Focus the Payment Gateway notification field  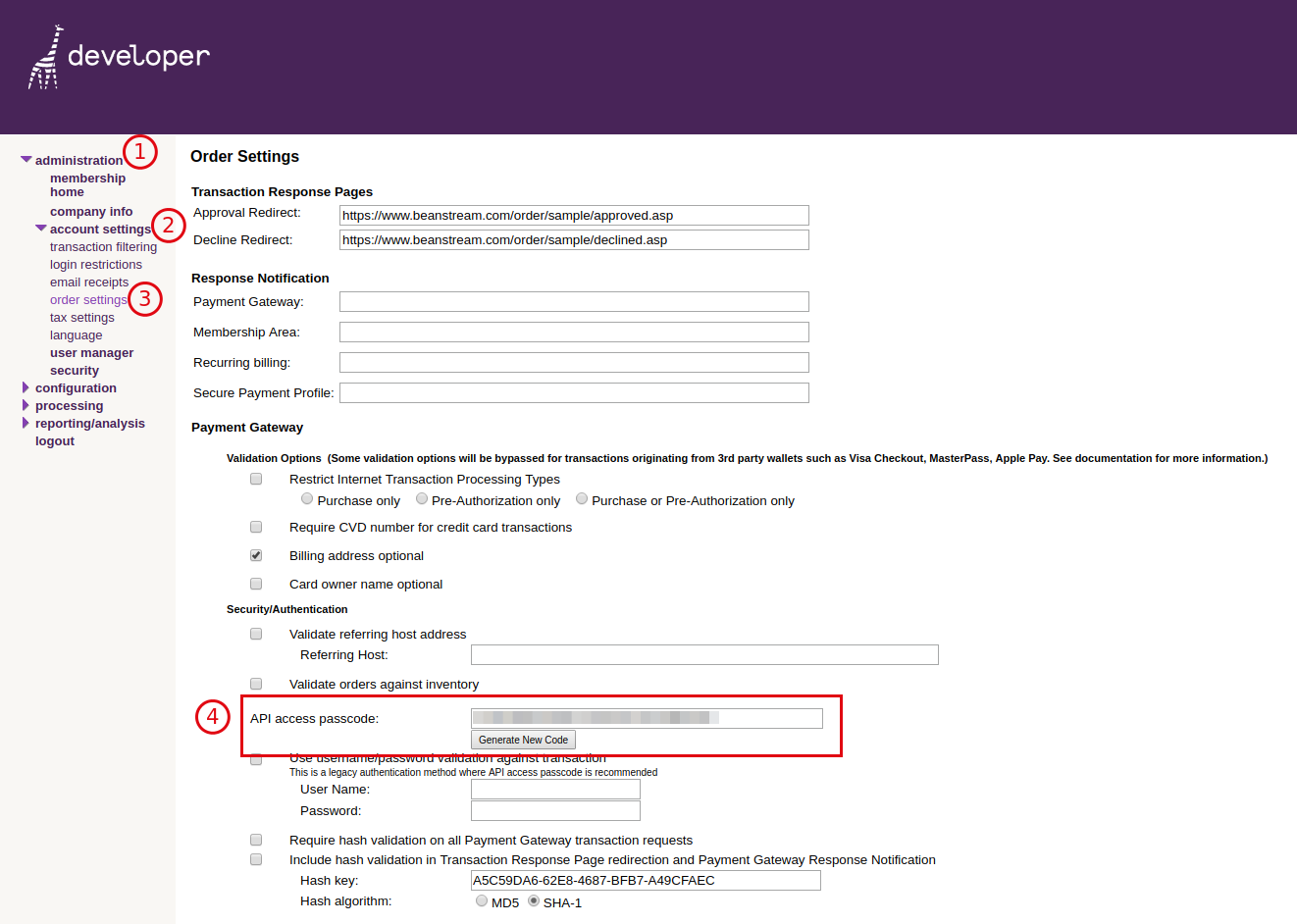pos(574,302)
